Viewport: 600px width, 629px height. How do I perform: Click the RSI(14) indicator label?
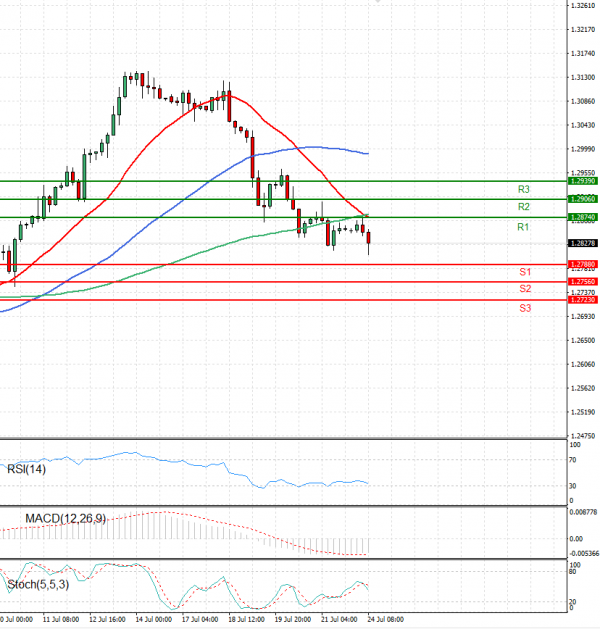click(26, 469)
